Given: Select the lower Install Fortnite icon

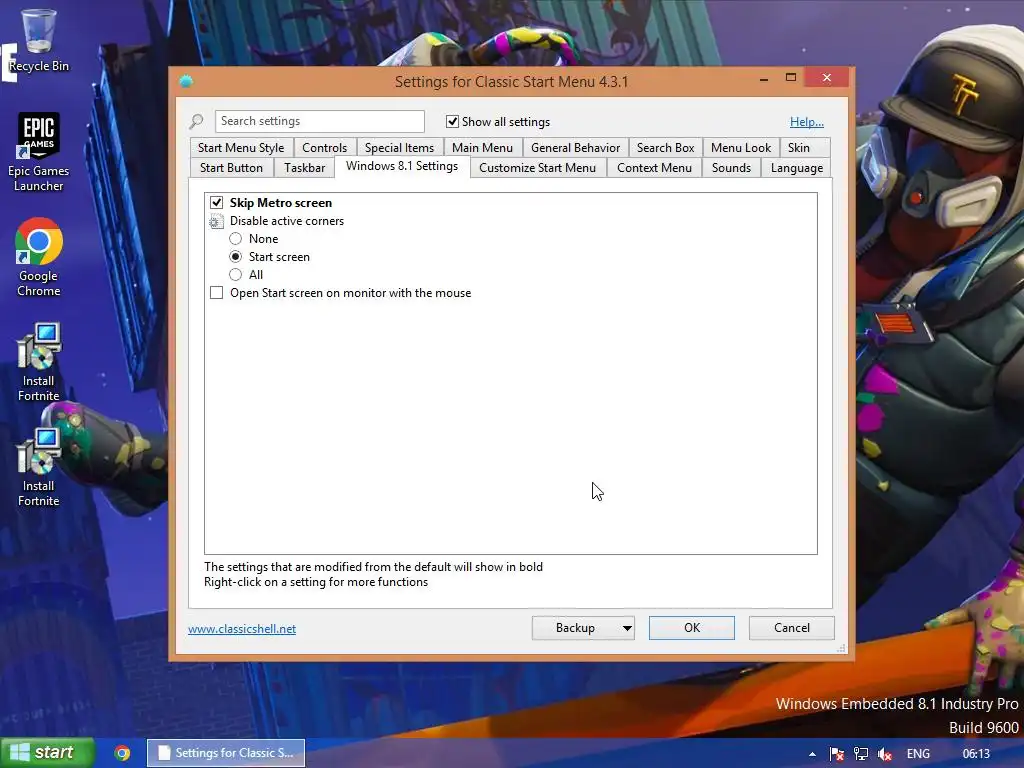Looking at the screenshot, I should [x=39, y=466].
